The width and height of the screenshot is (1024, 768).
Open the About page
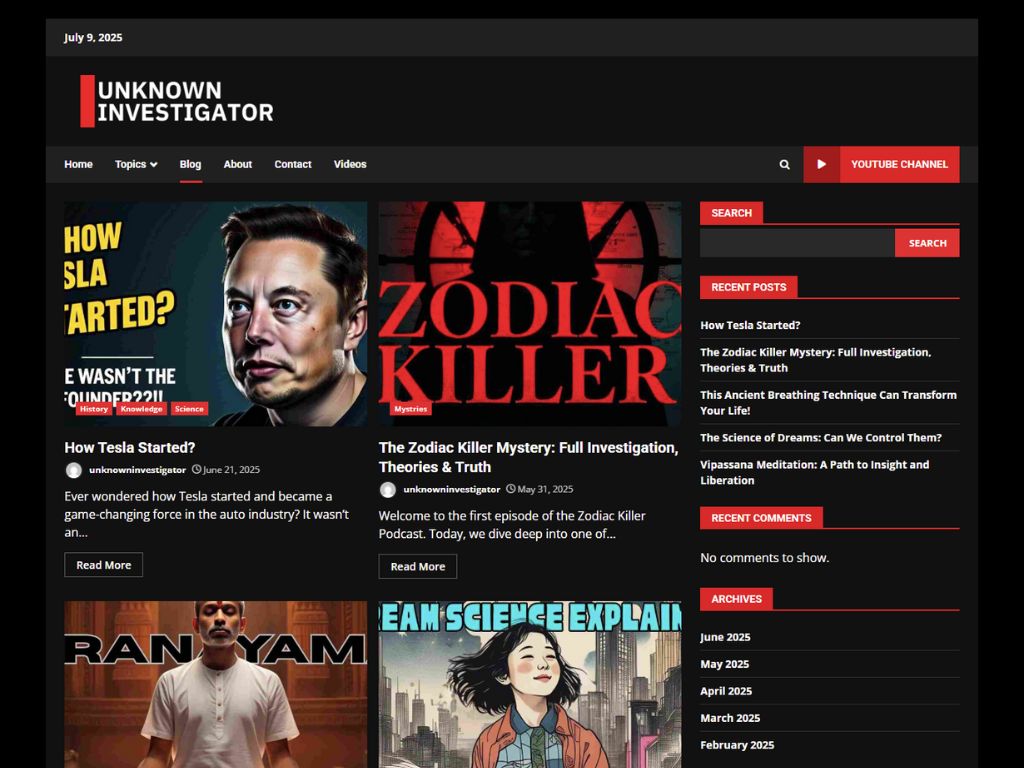pos(238,165)
